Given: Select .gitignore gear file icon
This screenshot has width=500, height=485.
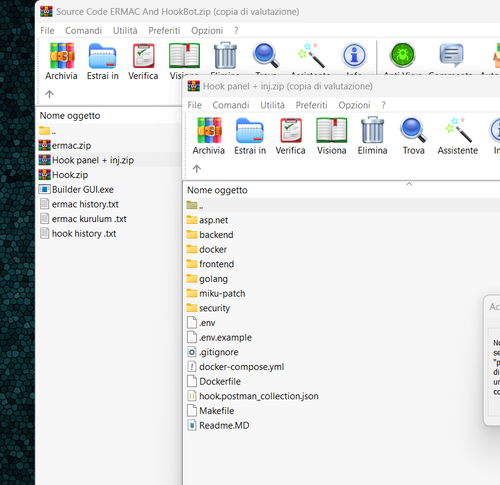Looking at the screenshot, I should (x=192, y=352).
